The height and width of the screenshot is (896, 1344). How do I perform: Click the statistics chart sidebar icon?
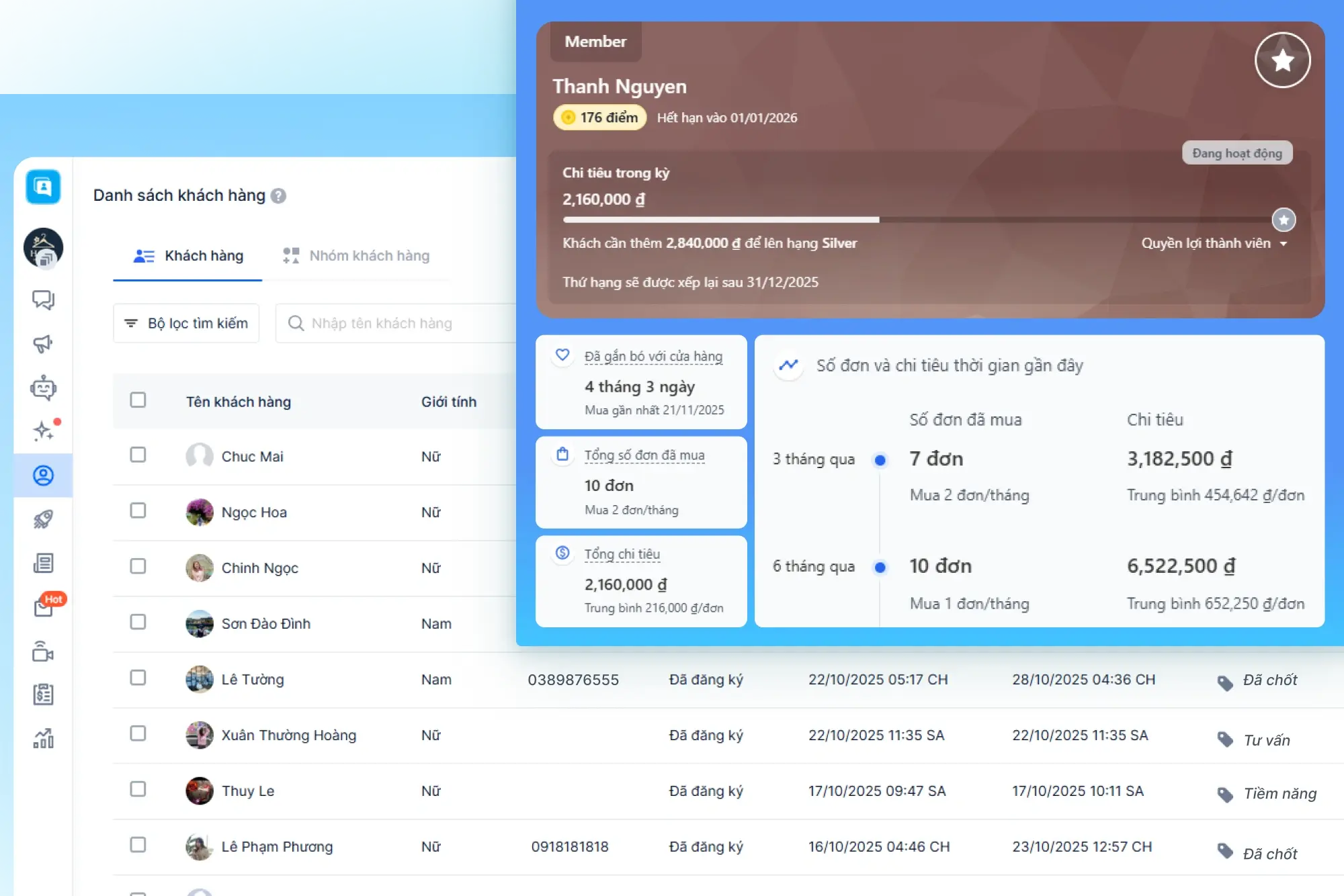[43, 739]
